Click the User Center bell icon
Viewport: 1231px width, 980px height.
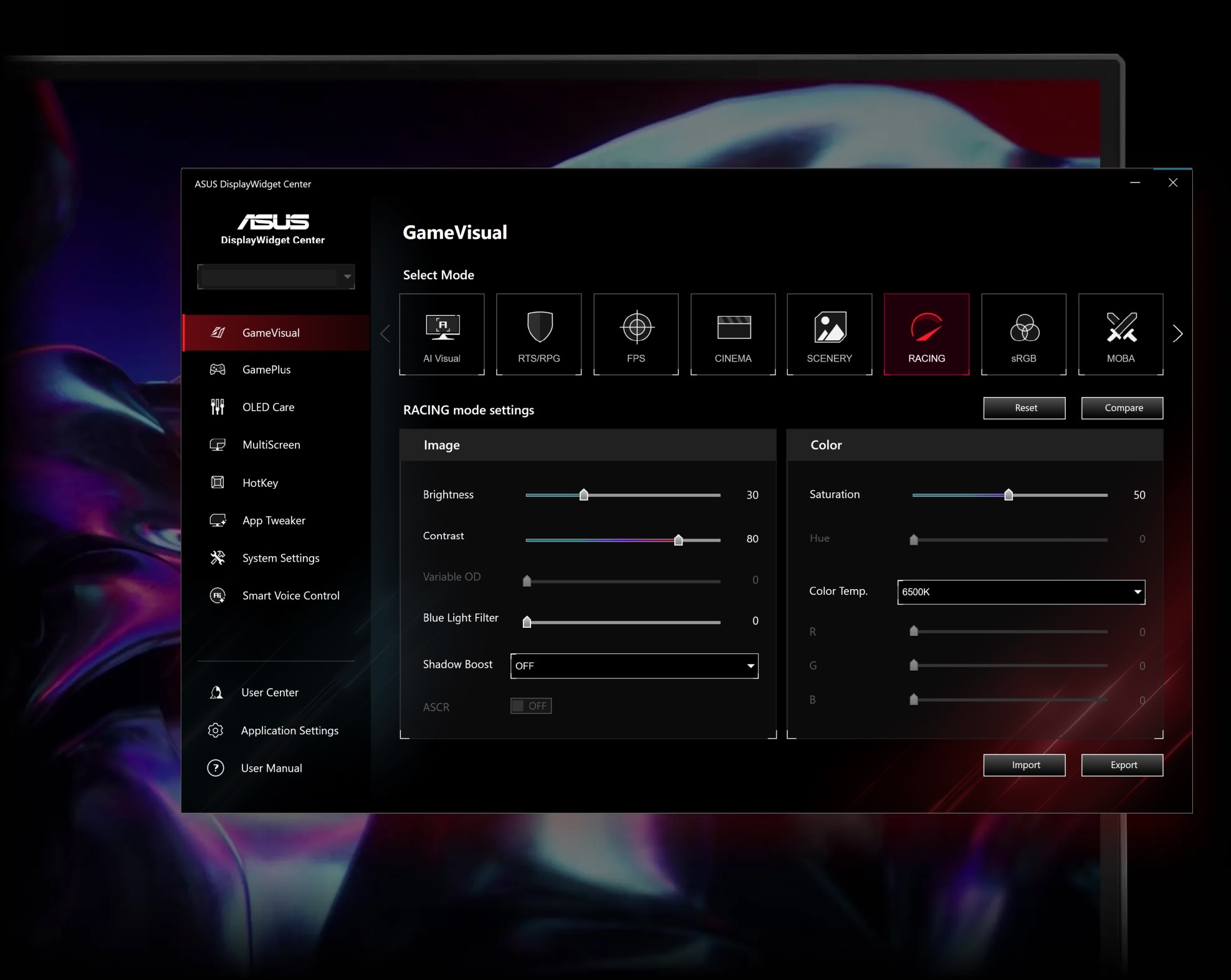(216, 693)
